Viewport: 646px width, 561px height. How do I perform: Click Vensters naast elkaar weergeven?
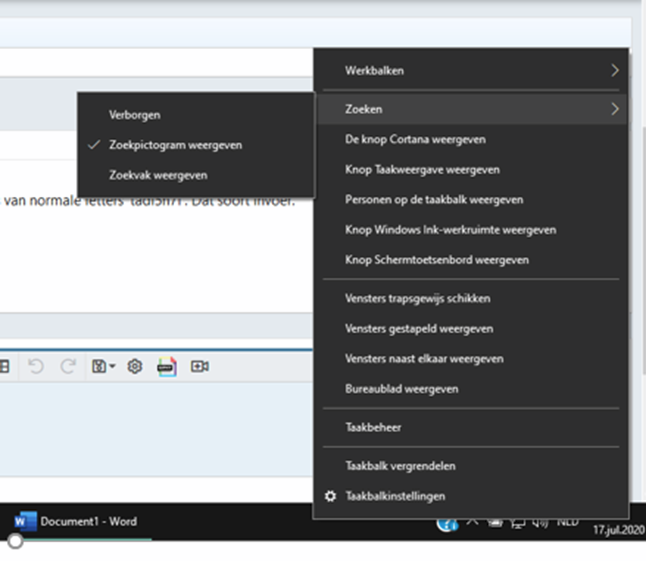424,359
